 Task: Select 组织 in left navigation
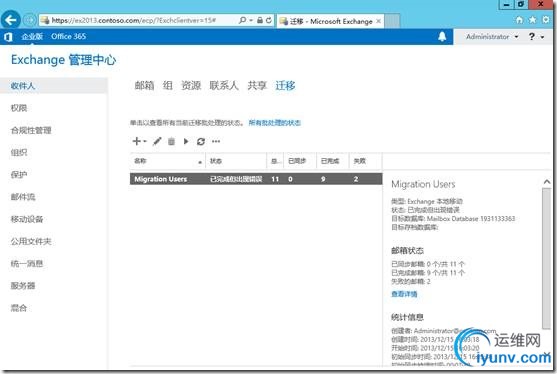coord(19,152)
